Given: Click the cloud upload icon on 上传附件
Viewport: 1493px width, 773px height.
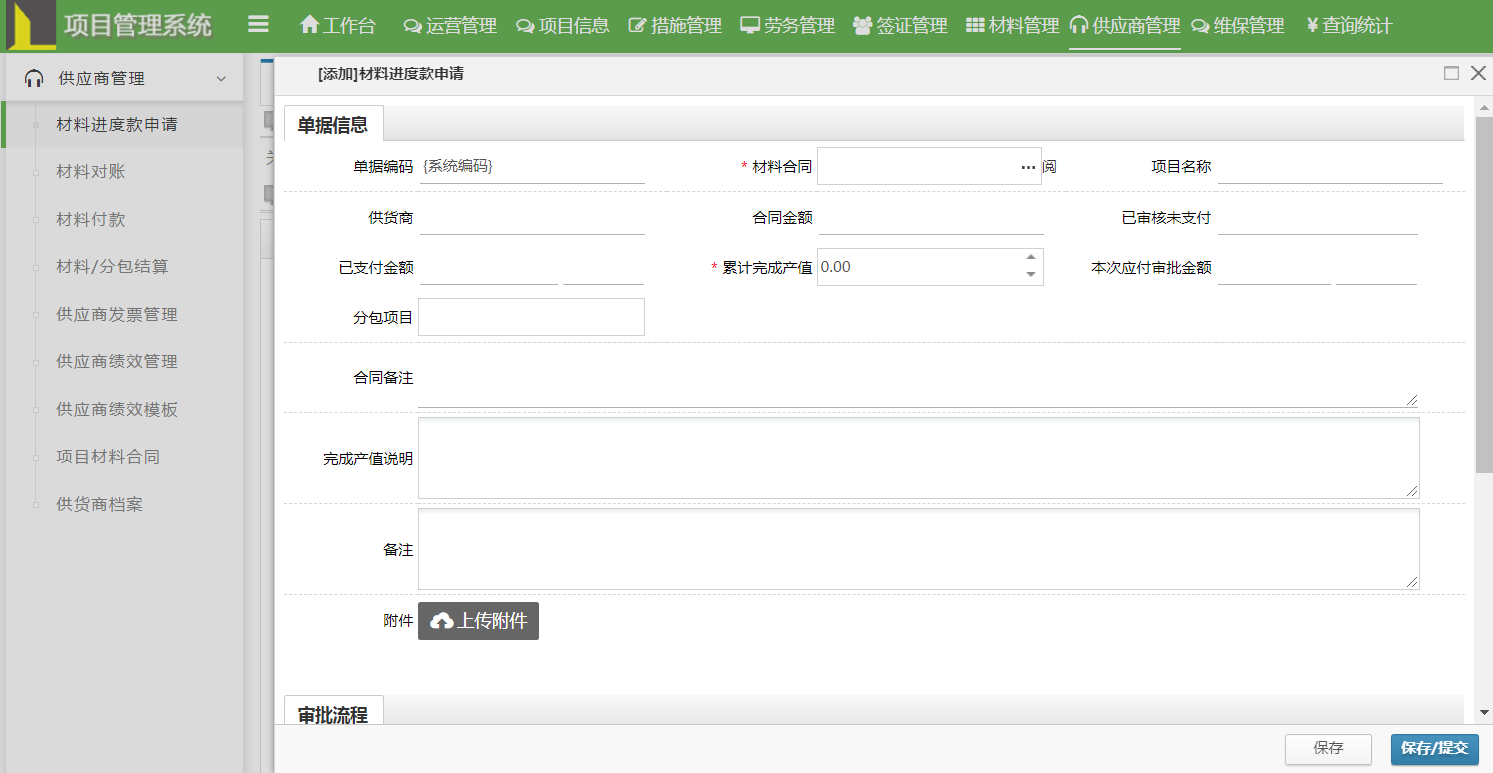Looking at the screenshot, I should [x=441, y=621].
